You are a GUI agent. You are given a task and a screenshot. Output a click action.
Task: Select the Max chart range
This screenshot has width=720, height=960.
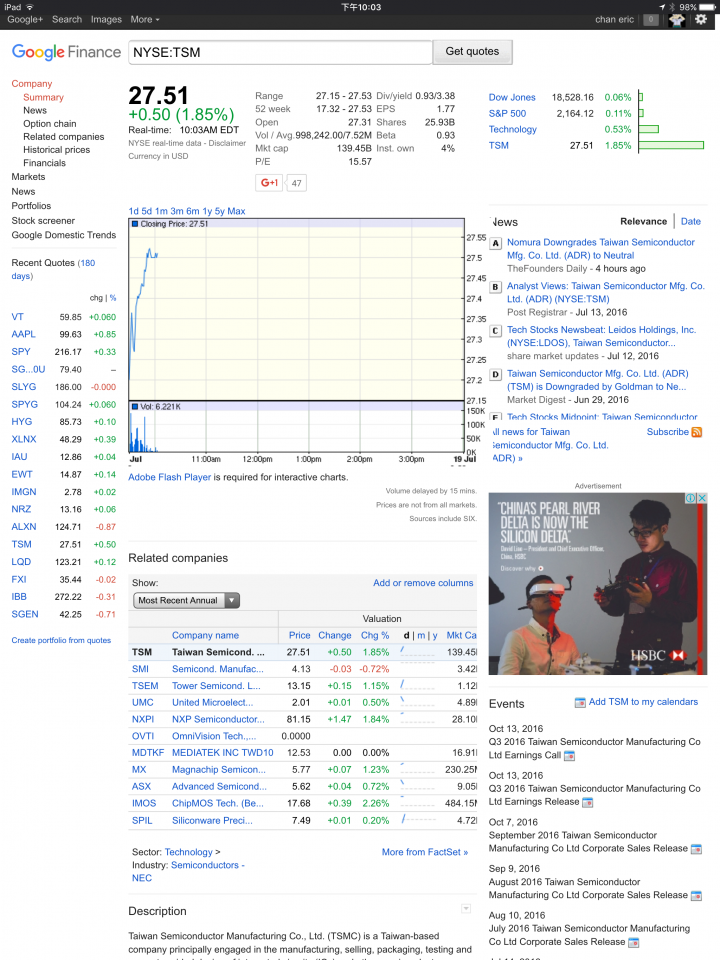(236, 211)
